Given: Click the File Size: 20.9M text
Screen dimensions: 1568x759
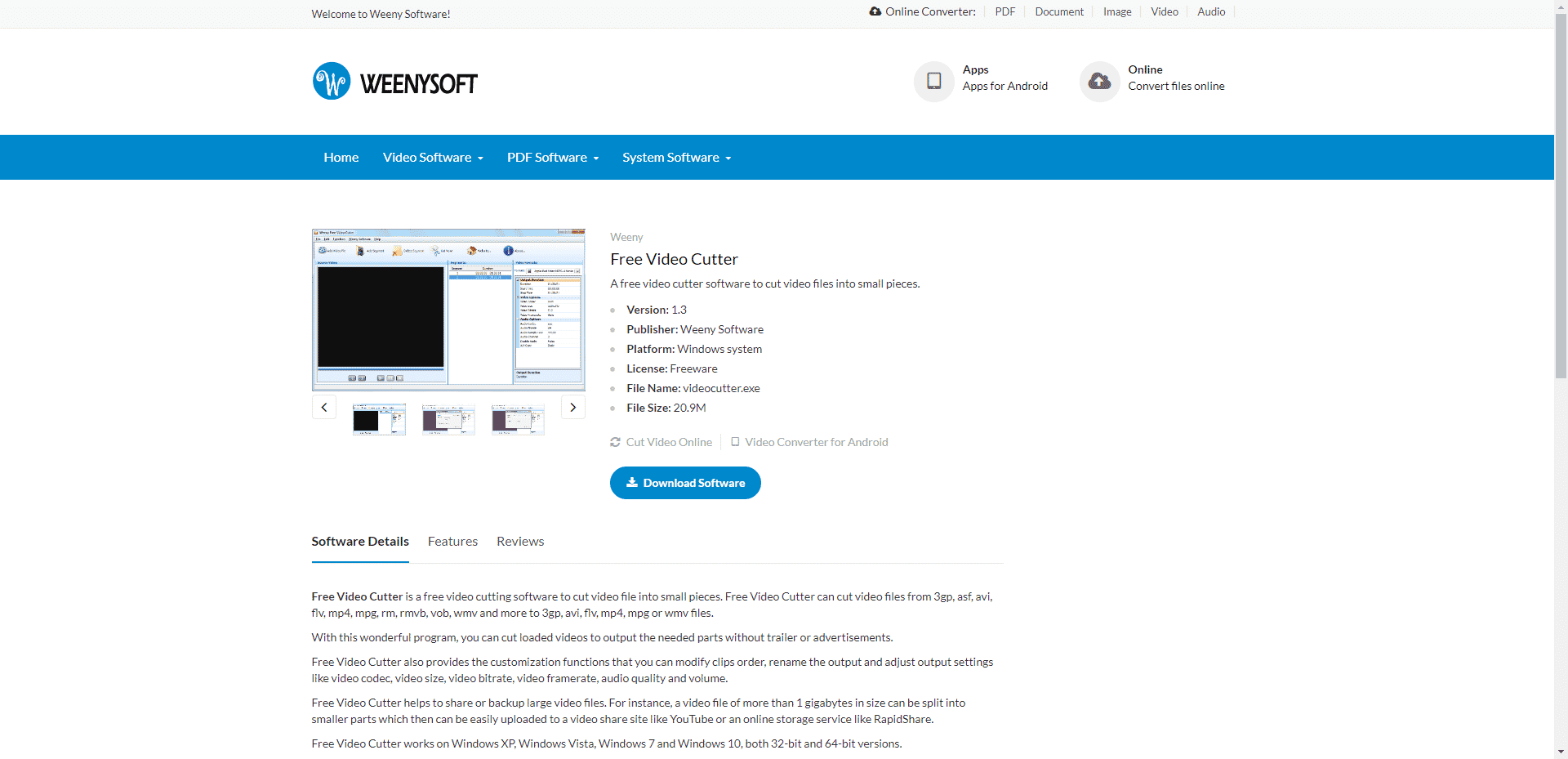Looking at the screenshot, I should click(666, 408).
